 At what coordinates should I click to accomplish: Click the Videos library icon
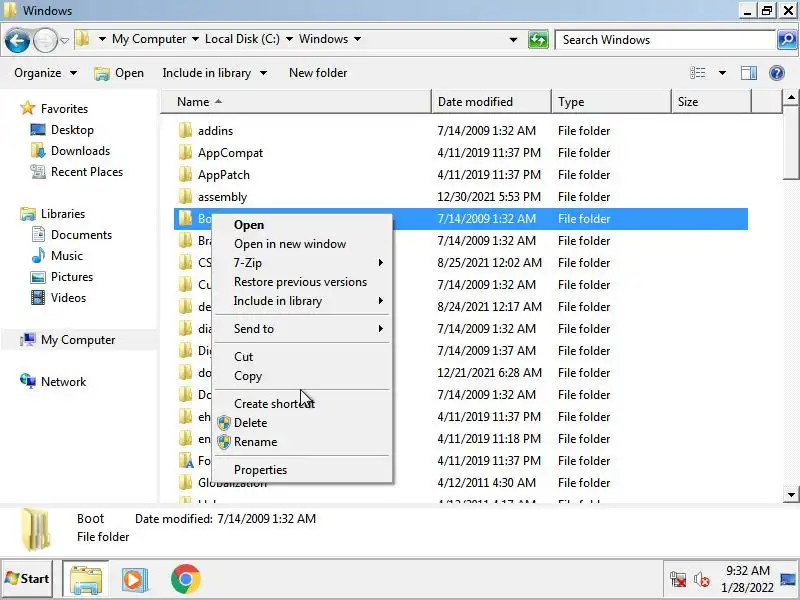38,297
